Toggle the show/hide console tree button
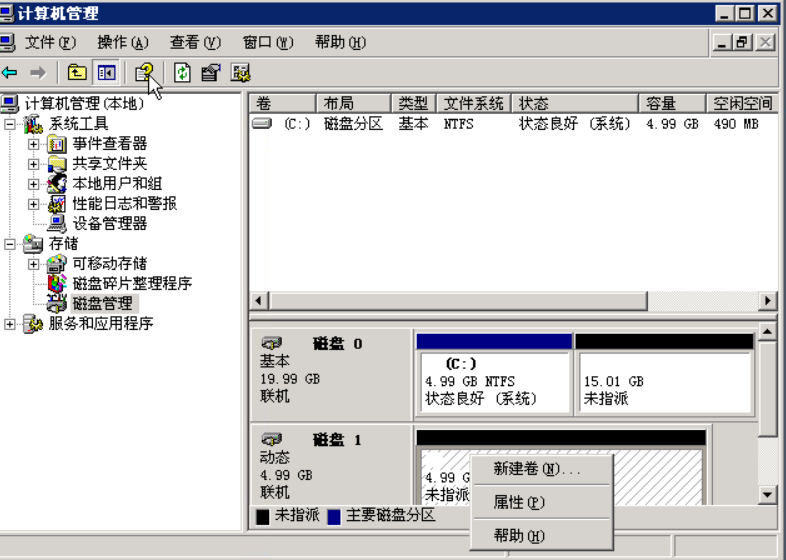The width and height of the screenshot is (786, 560). click(x=106, y=73)
